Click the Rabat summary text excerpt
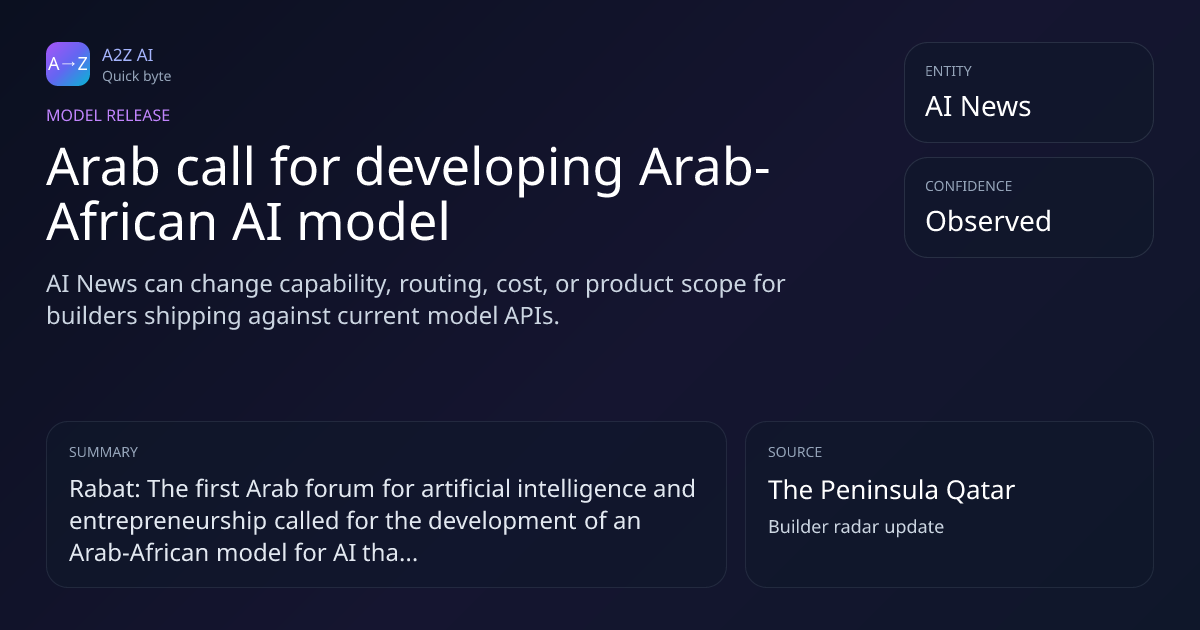Screen dimensions: 1200x630 point(382,521)
